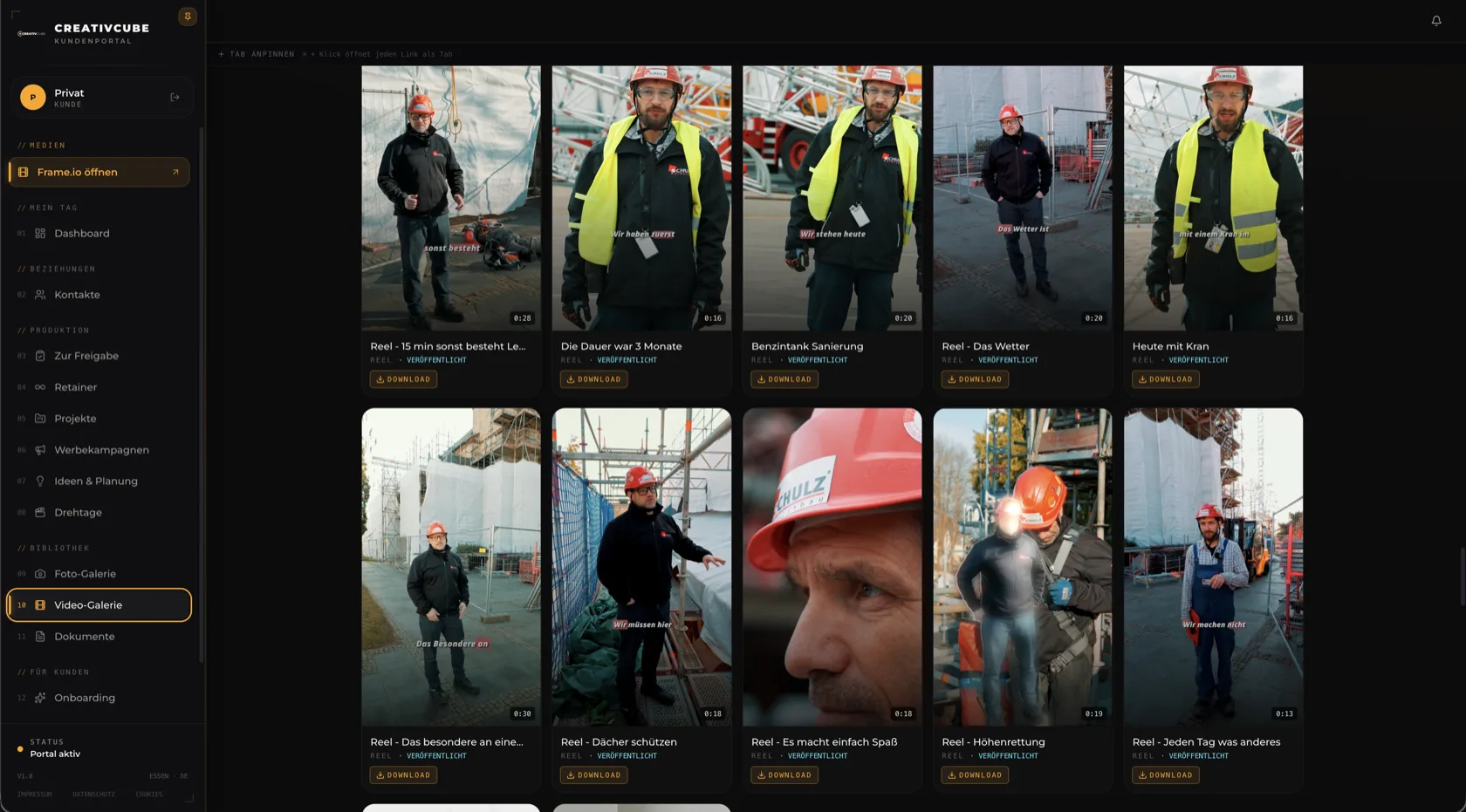Click the Foto-Galerie camera icon

tap(40, 574)
